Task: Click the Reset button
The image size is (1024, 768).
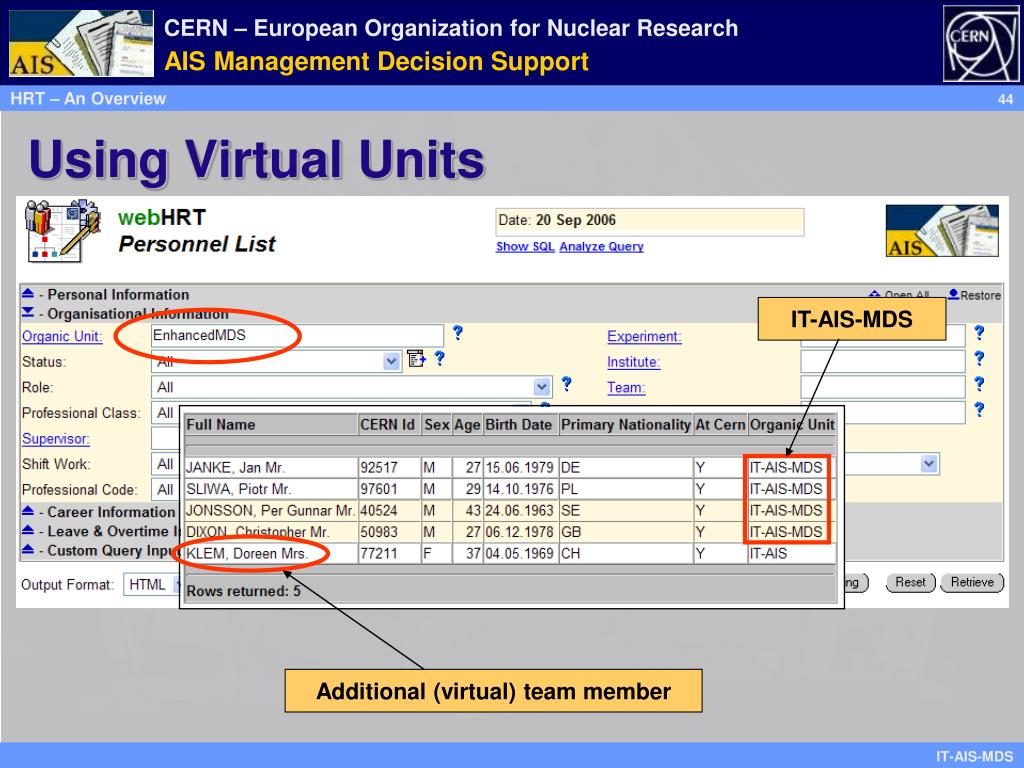Action: coord(910,583)
